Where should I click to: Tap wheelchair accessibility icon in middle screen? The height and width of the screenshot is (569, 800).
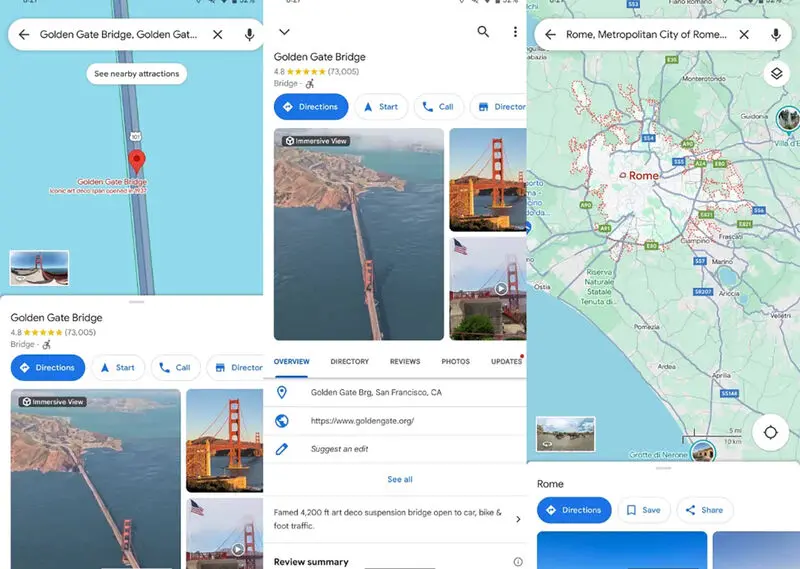click(x=310, y=83)
